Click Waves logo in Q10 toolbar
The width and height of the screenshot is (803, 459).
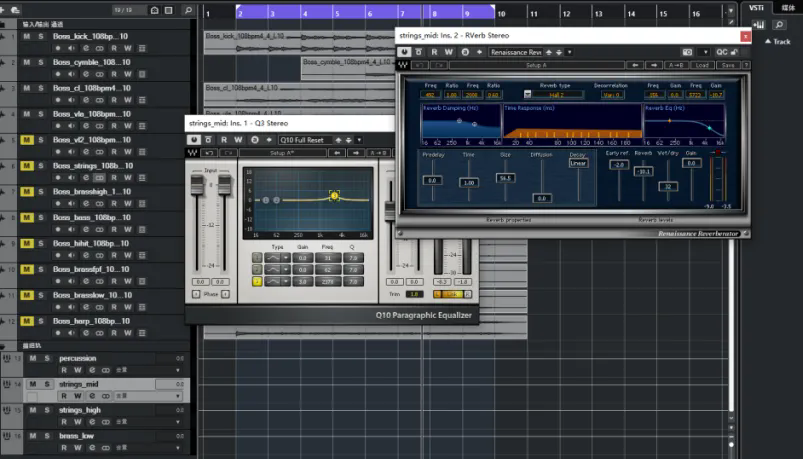(193, 153)
